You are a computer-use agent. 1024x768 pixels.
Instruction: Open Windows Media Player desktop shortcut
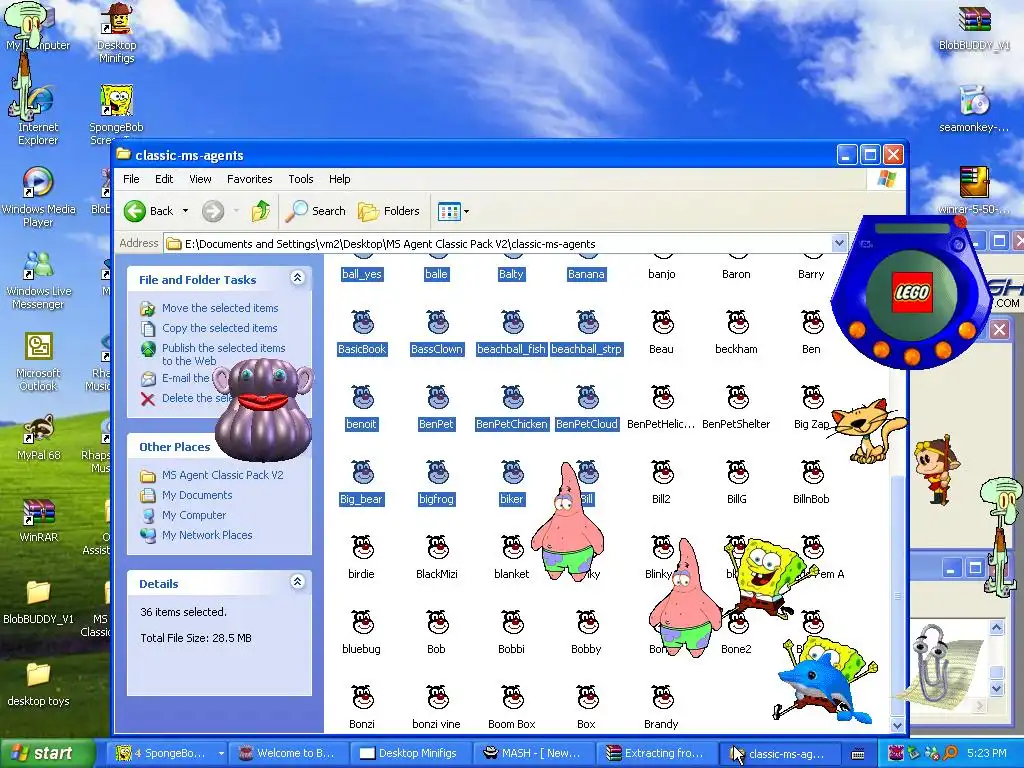[38, 197]
